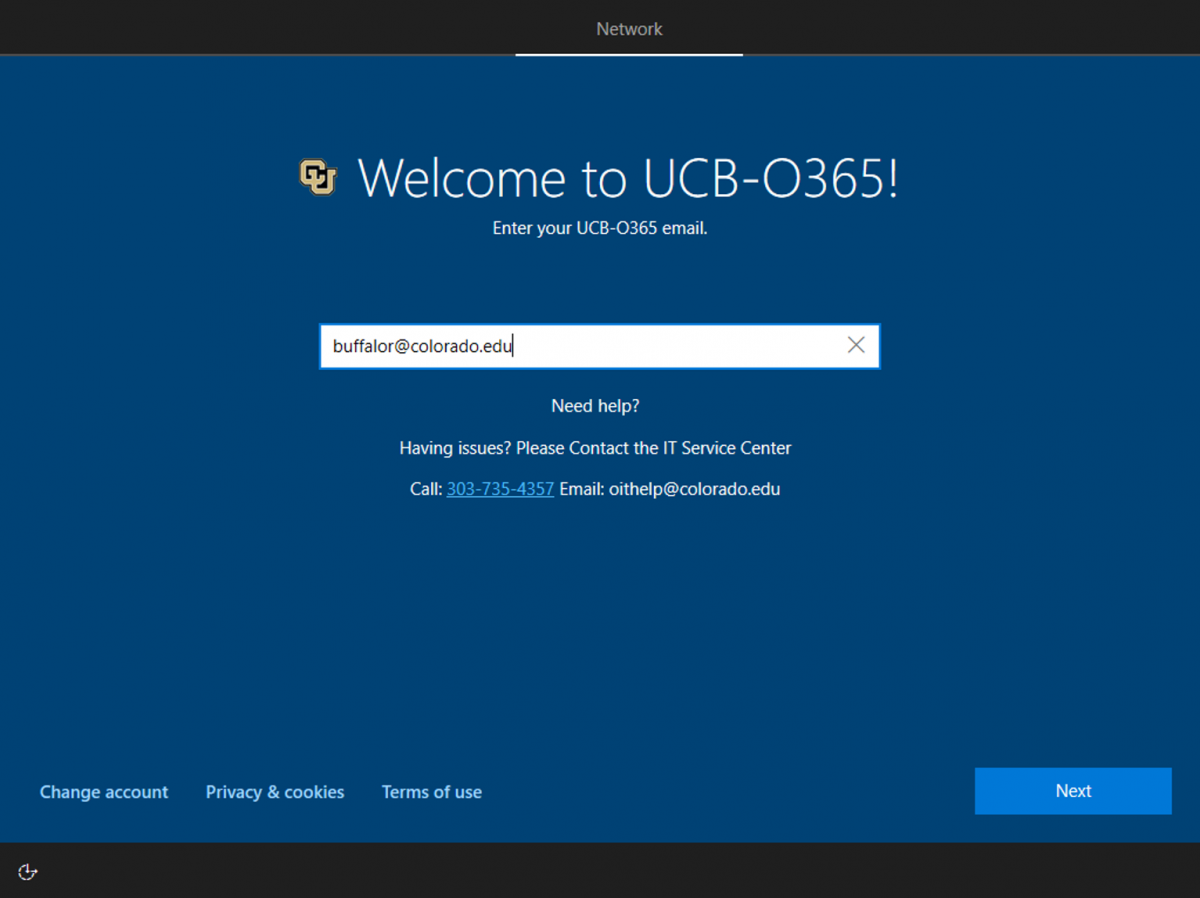This screenshot has width=1200, height=898.
Task: Click the buffalor@colorado.edu email field
Action: [600, 346]
